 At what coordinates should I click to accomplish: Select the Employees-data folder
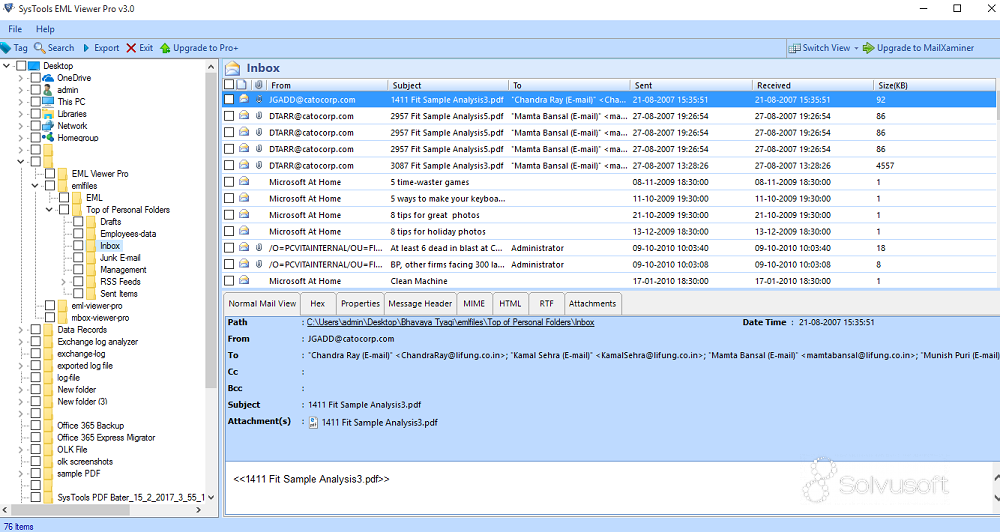click(x=128, y=233)
